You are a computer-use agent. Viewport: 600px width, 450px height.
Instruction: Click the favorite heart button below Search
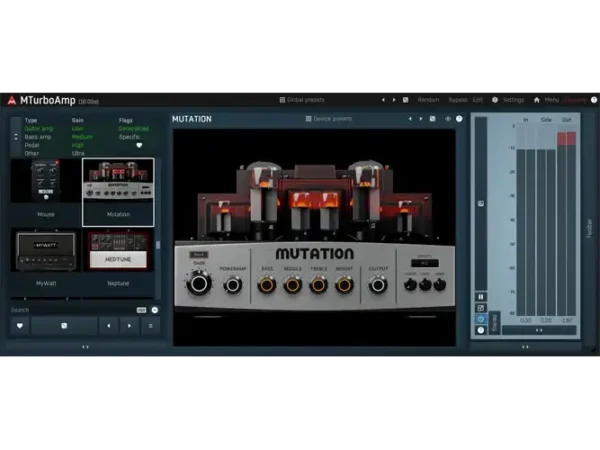[20, 326]
